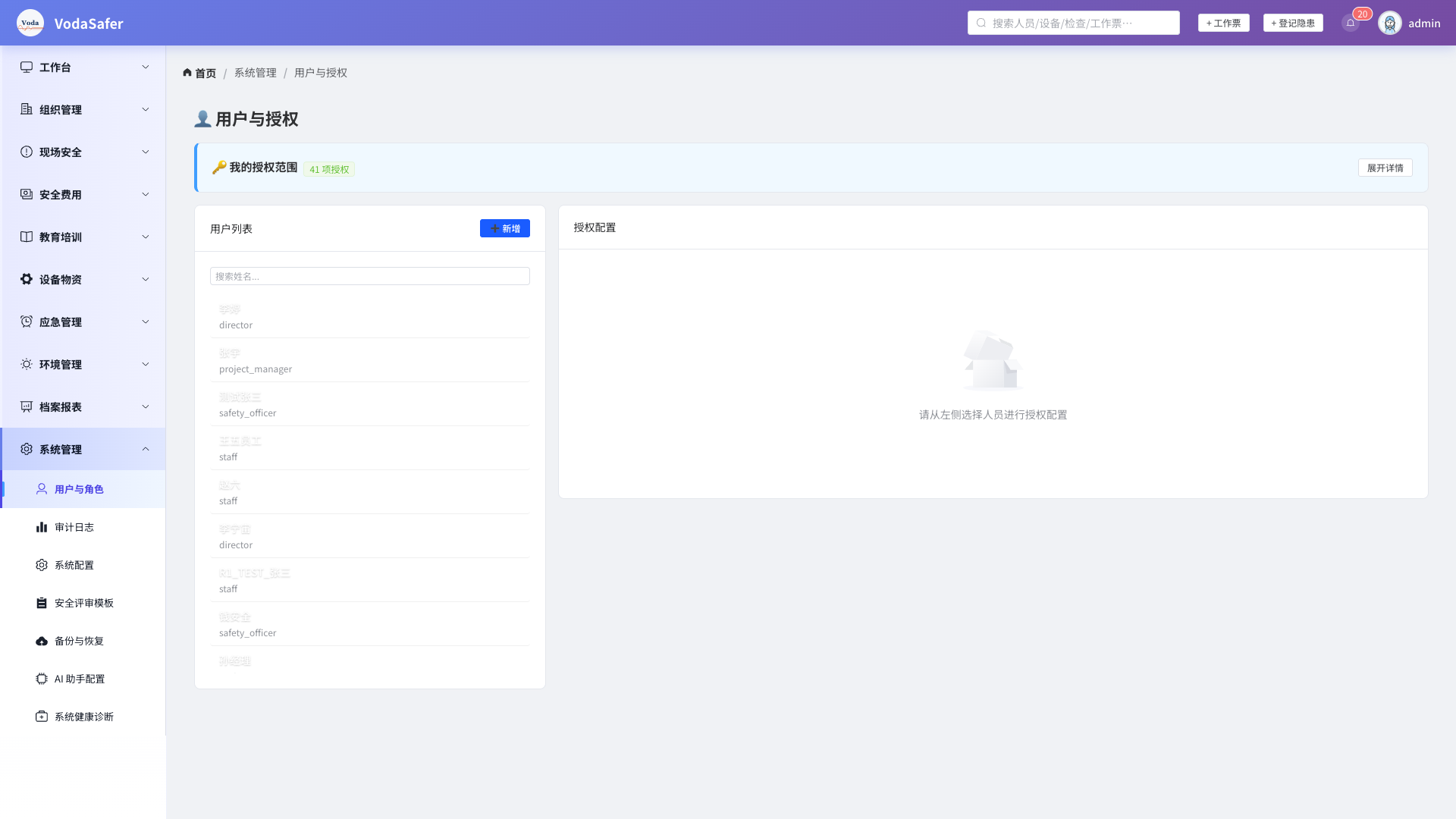Open 用户与角色 menu item
The height and width of the screenshot is (819, 1456).
83,489
